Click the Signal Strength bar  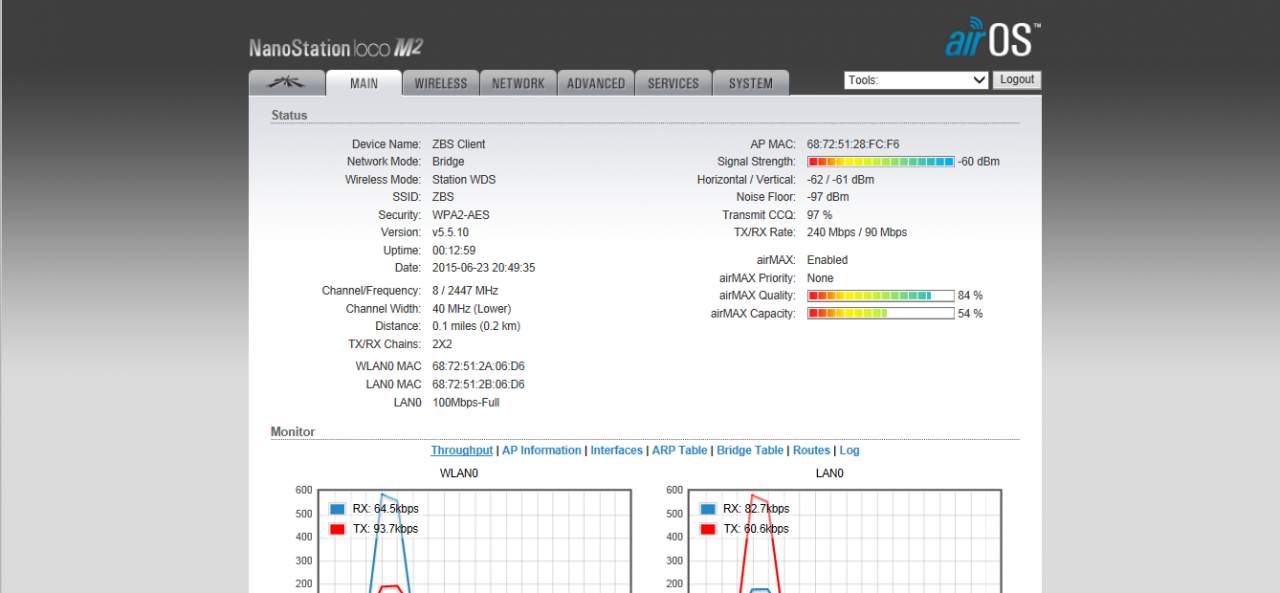(x=880, y=162)
